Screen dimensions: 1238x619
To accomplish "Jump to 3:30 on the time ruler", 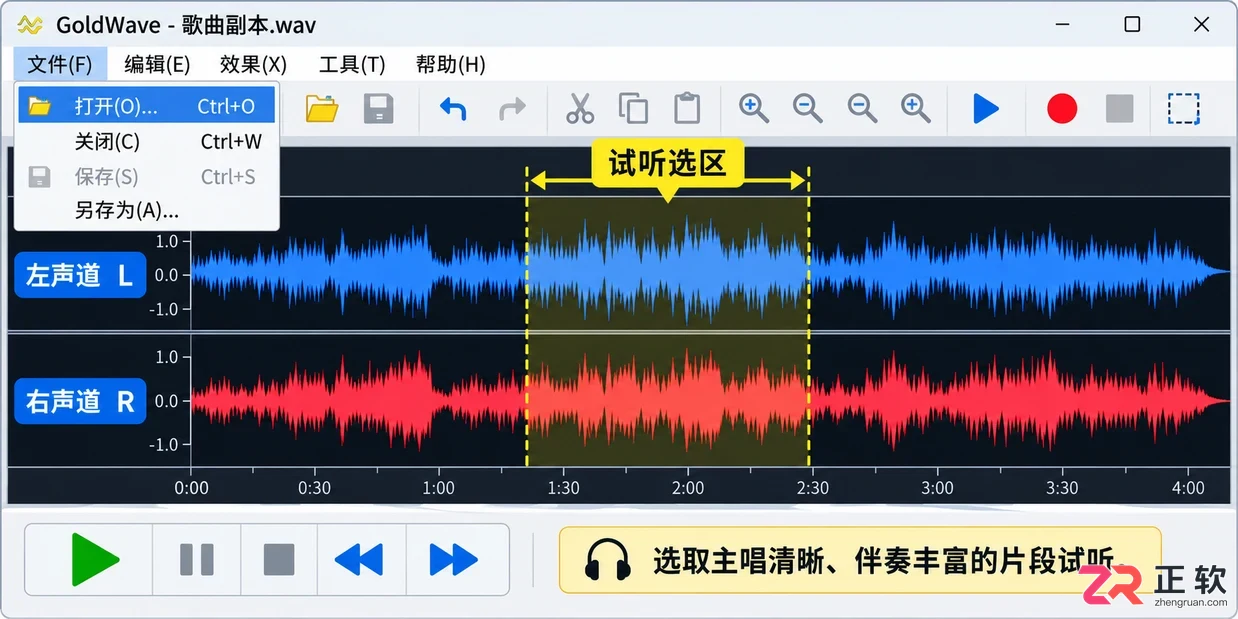I will click(1062, 488).
